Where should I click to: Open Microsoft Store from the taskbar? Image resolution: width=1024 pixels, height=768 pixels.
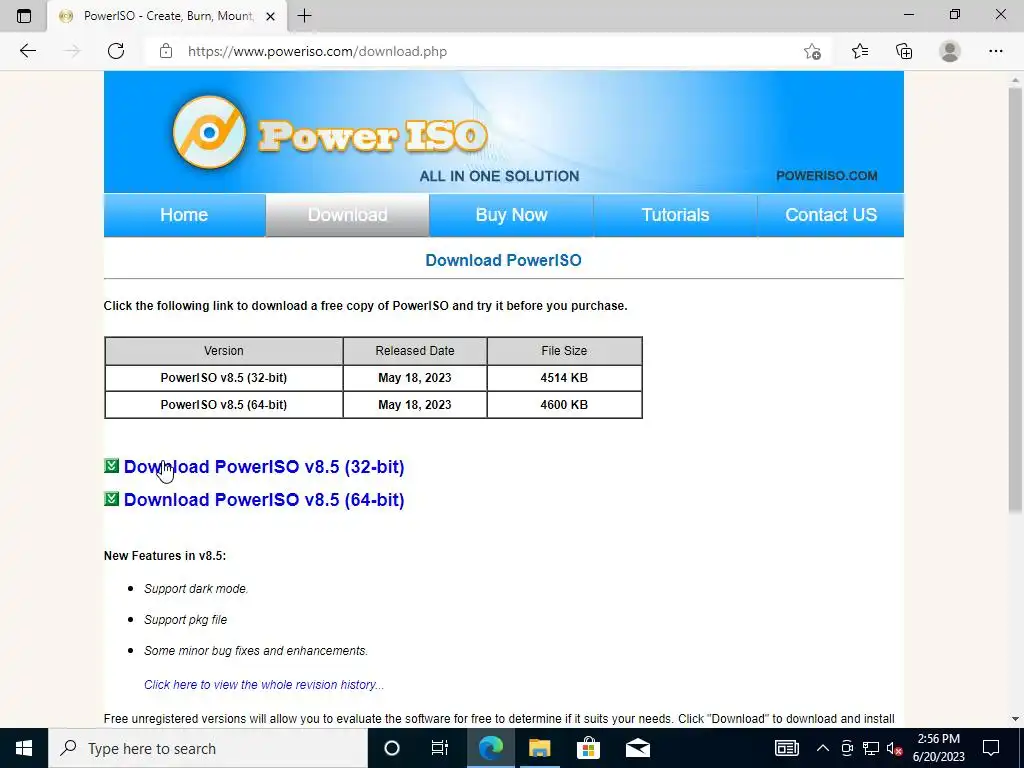[588, 748]
